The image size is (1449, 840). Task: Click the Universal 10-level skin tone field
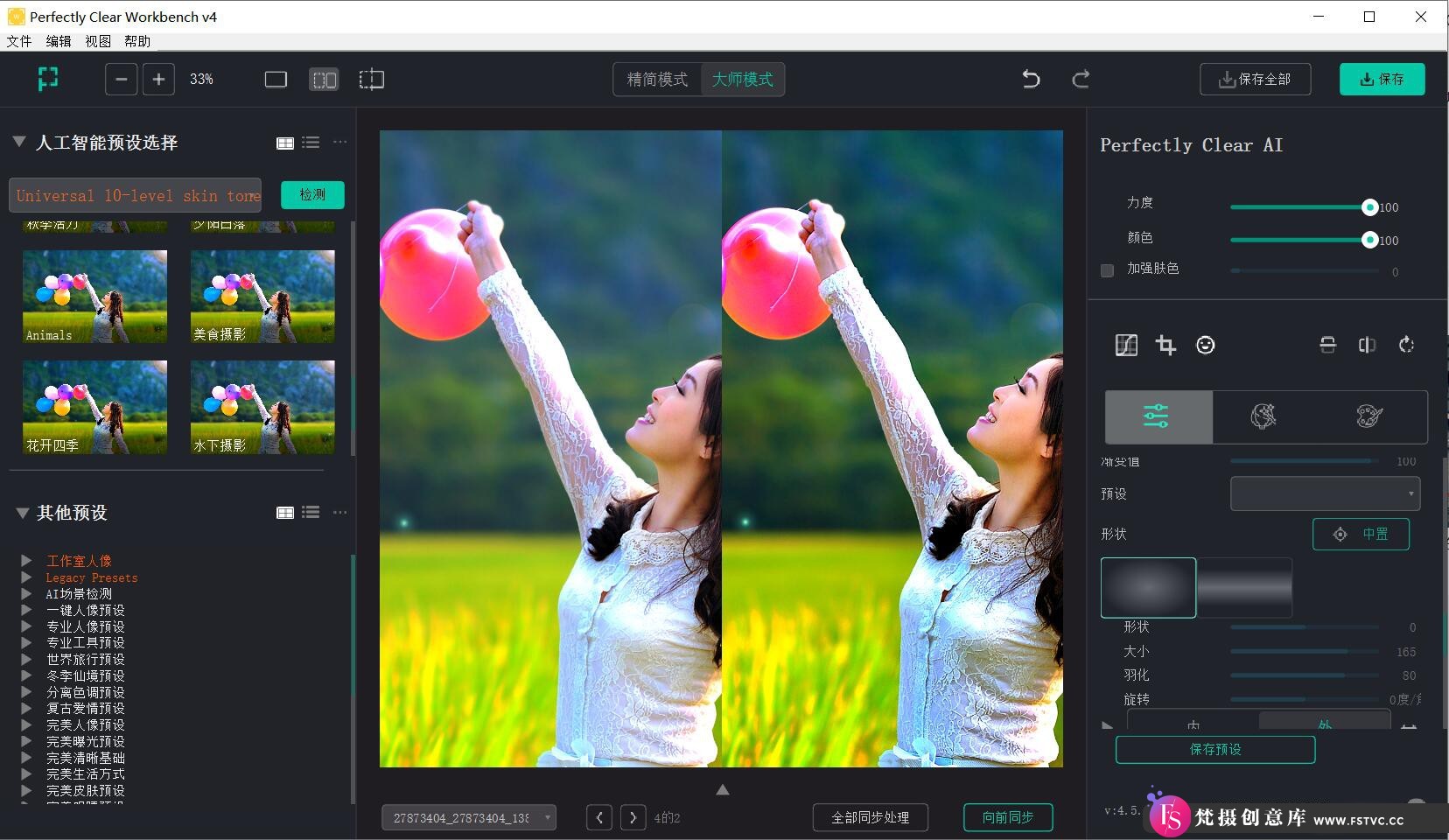[x=136, y=195]
